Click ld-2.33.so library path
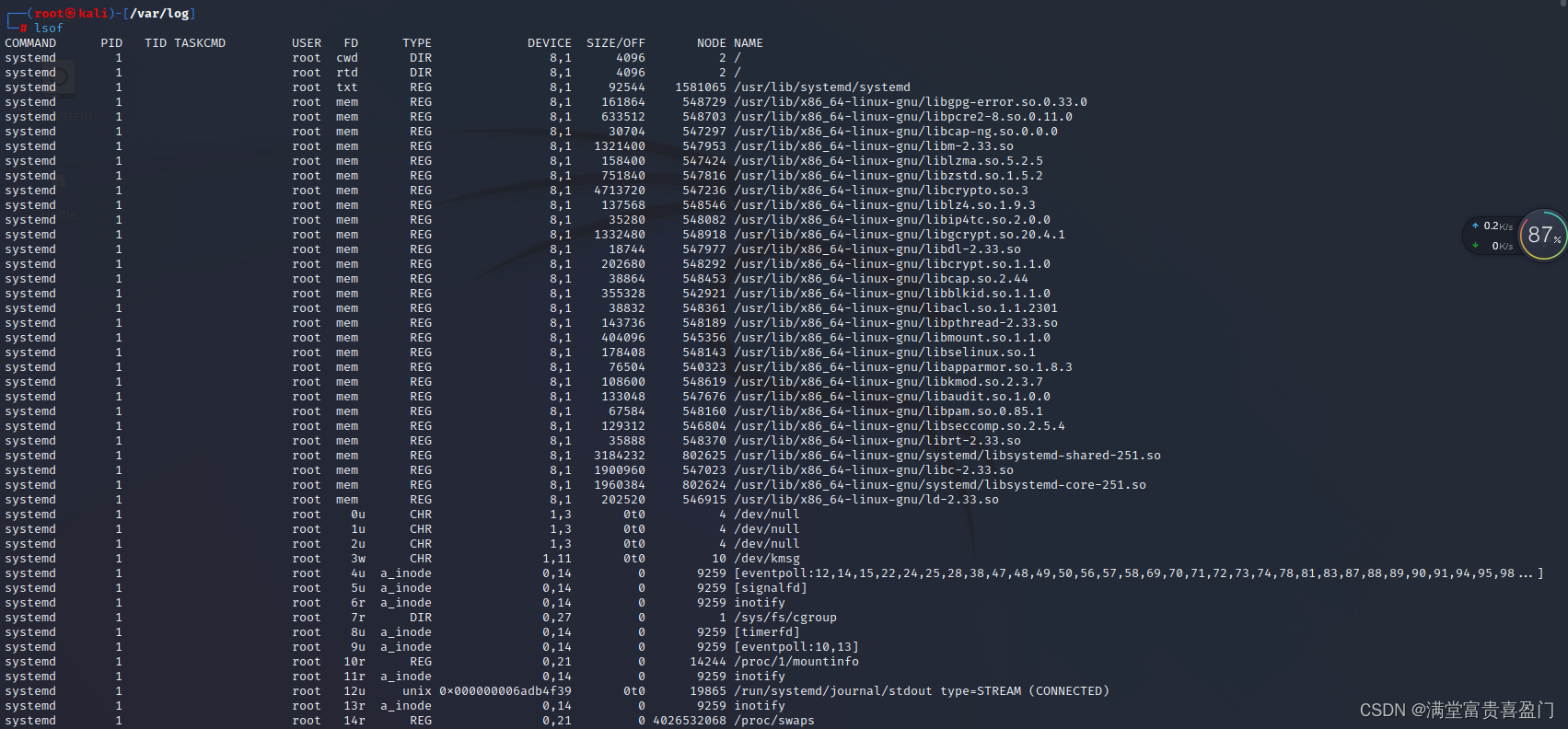This screenshot has width=1568, height=729. click(x=866, y=500)
